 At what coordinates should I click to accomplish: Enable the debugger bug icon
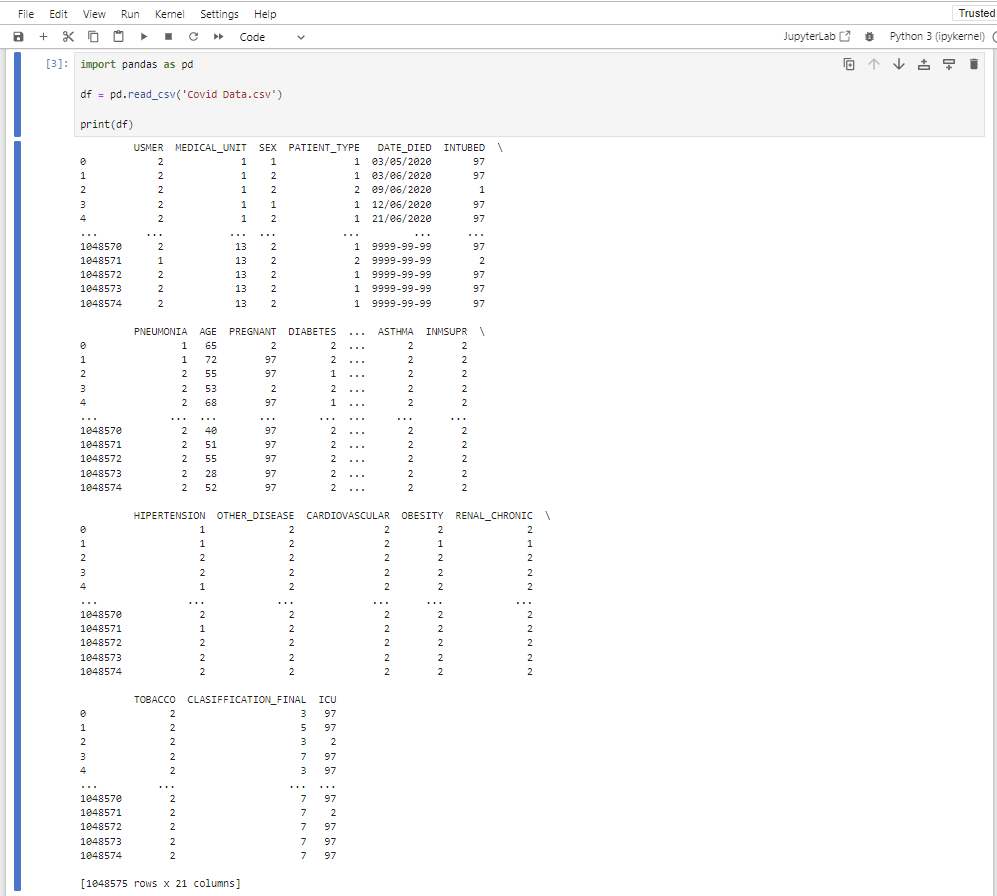(869, 37)
